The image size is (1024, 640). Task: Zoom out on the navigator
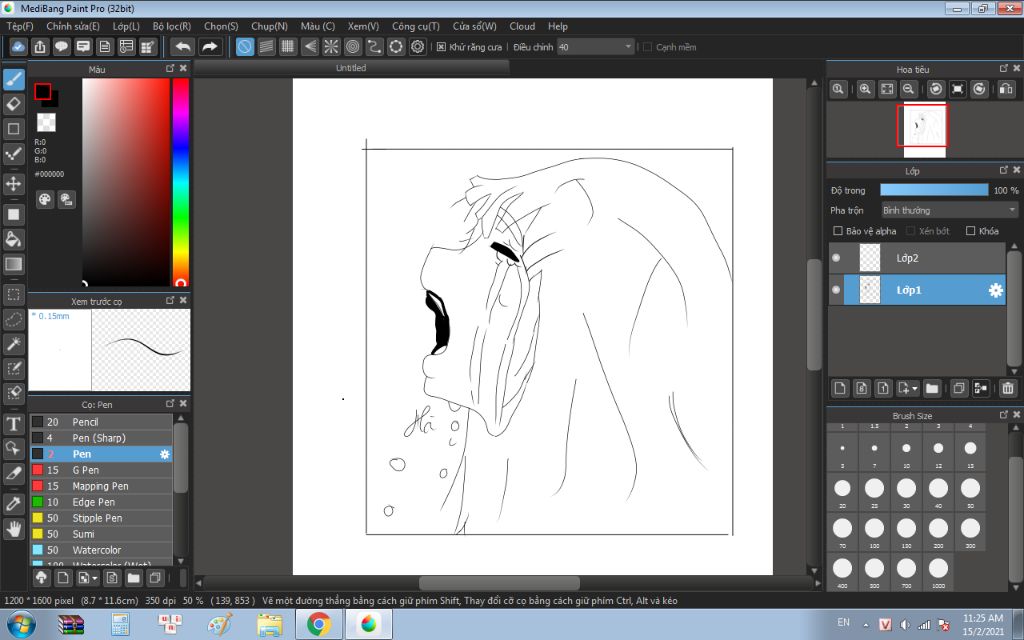click(908, 89)
